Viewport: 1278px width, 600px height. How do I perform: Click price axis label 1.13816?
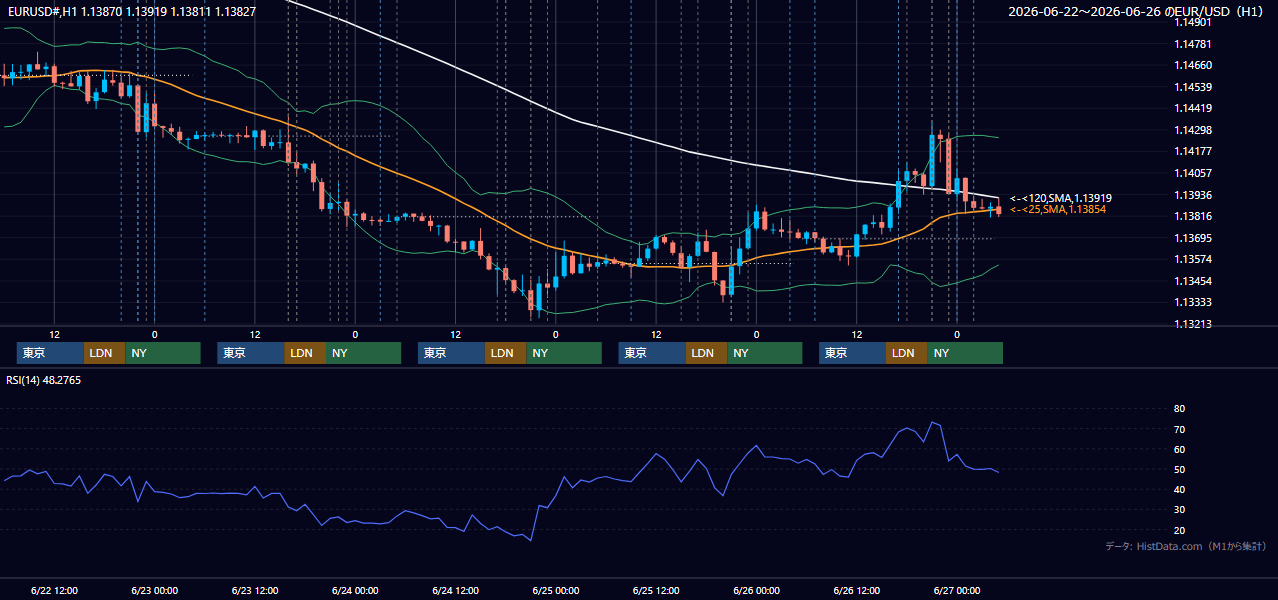pyautogui.click(x=1193, y=216)
